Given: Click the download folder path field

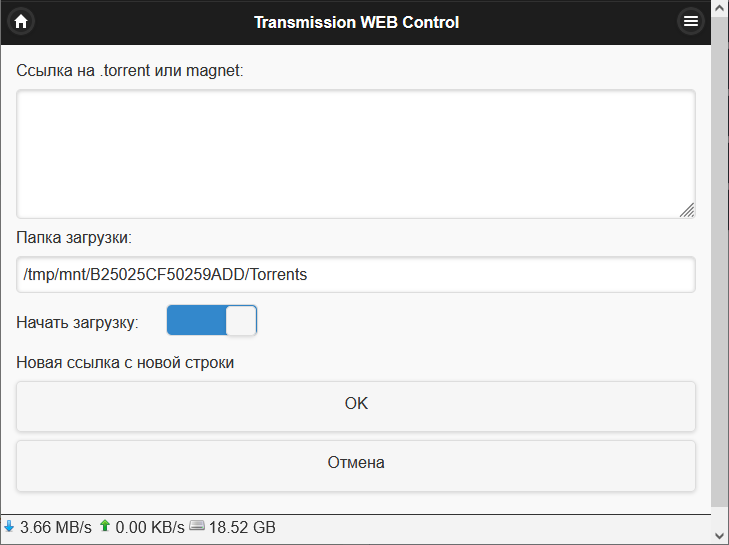Looking at the screenshot, I should [x=355, y=274].
